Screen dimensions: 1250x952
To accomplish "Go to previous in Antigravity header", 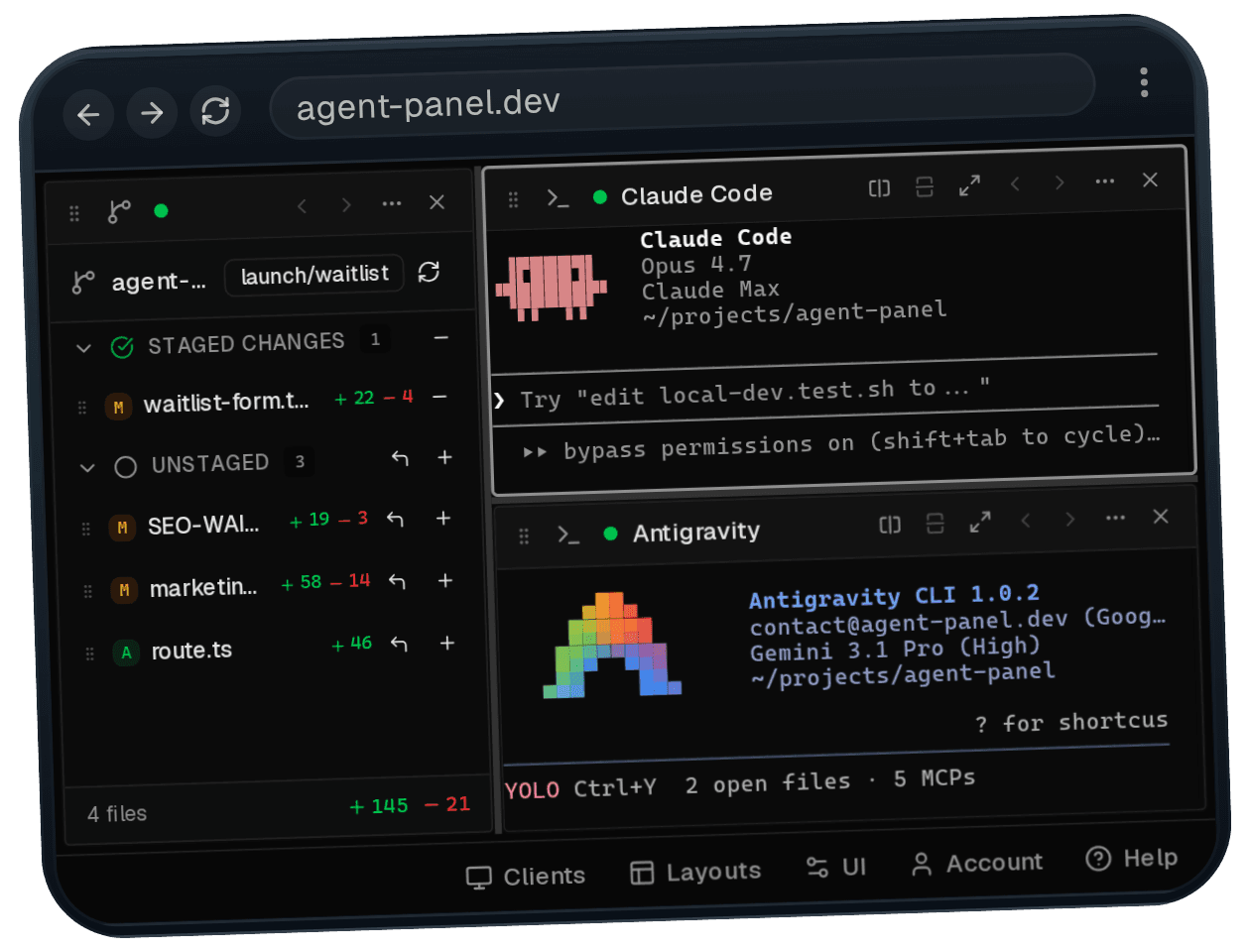I will [x=1026, y=521].
